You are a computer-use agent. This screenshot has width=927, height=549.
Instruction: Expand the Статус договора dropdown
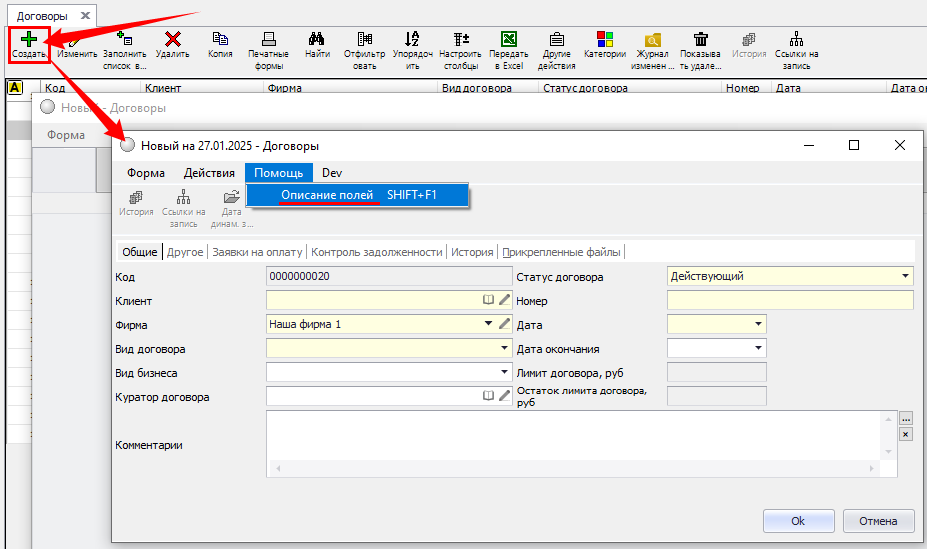tap(905, 276)
